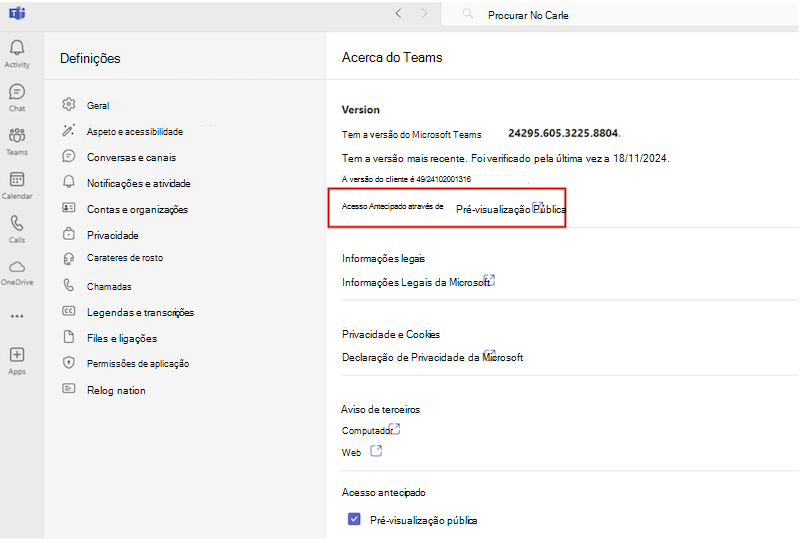Screen dimensions: 800x543
Task: Click the Permissões de aplicação shield icon
Action: click(x=69, y=363)
